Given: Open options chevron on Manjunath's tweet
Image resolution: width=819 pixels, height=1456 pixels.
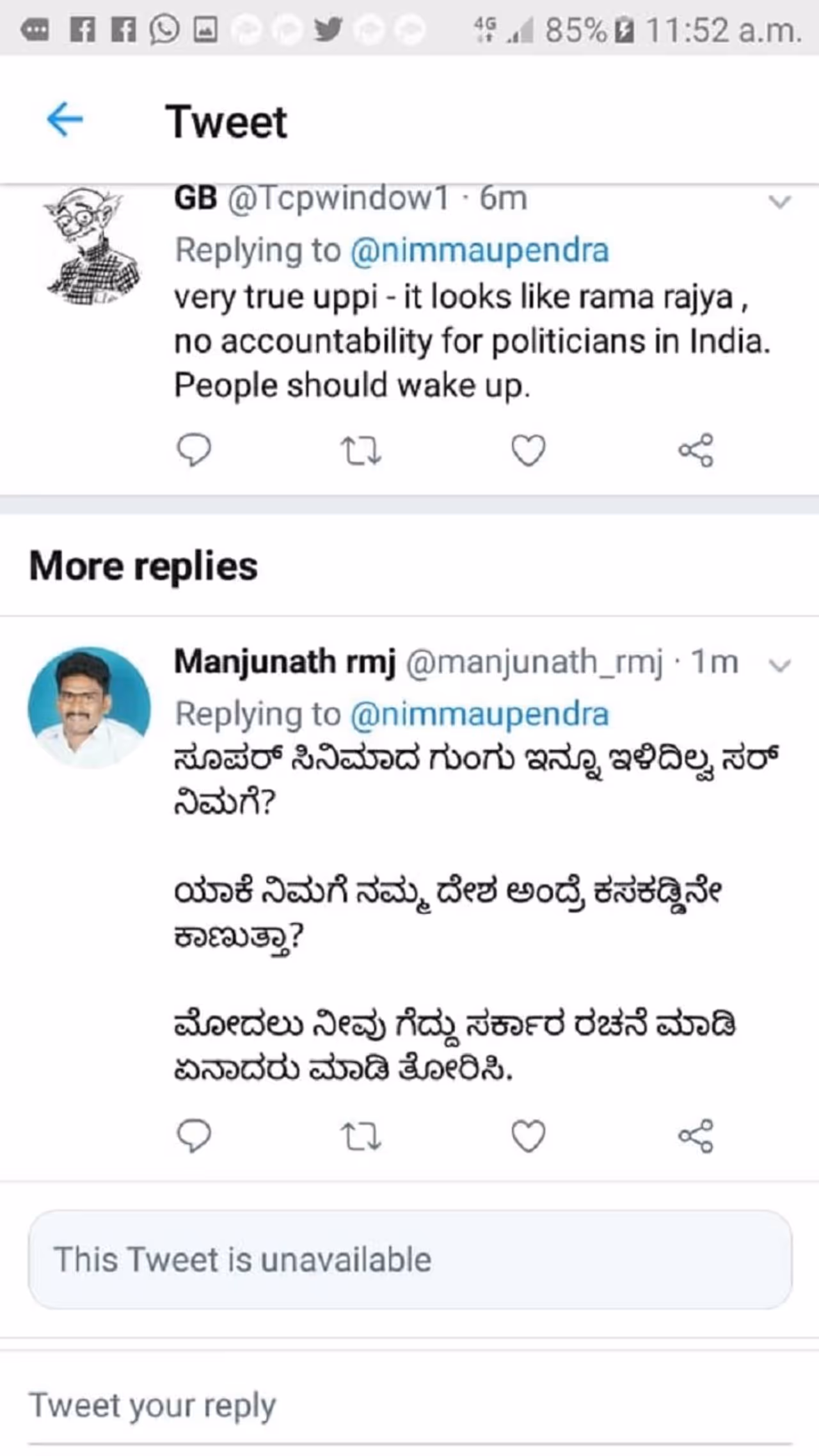Looking at the screenshot, I should [x=780, y=666].
